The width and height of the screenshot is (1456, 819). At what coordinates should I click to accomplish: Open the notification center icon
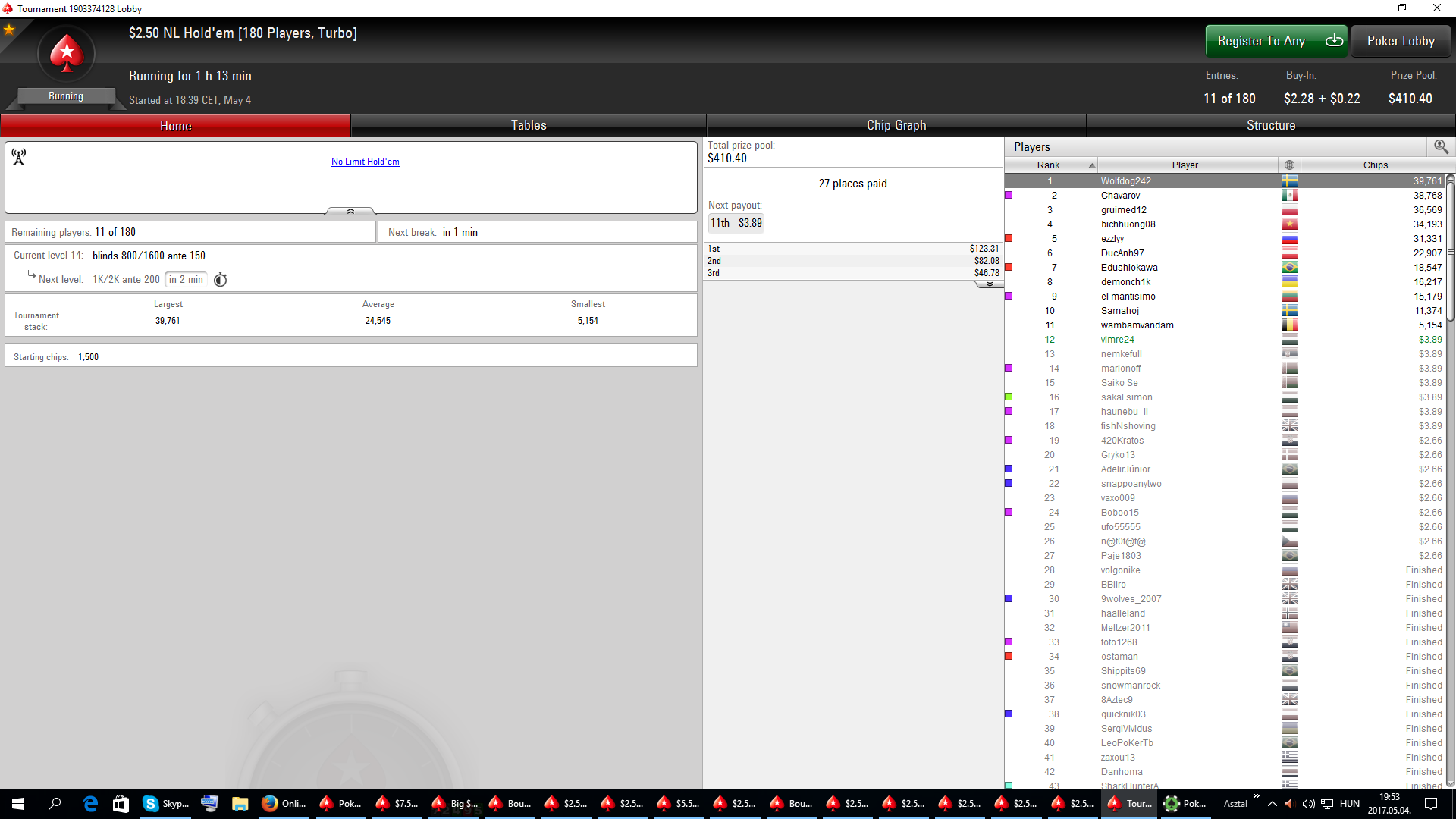(1431, 804)
